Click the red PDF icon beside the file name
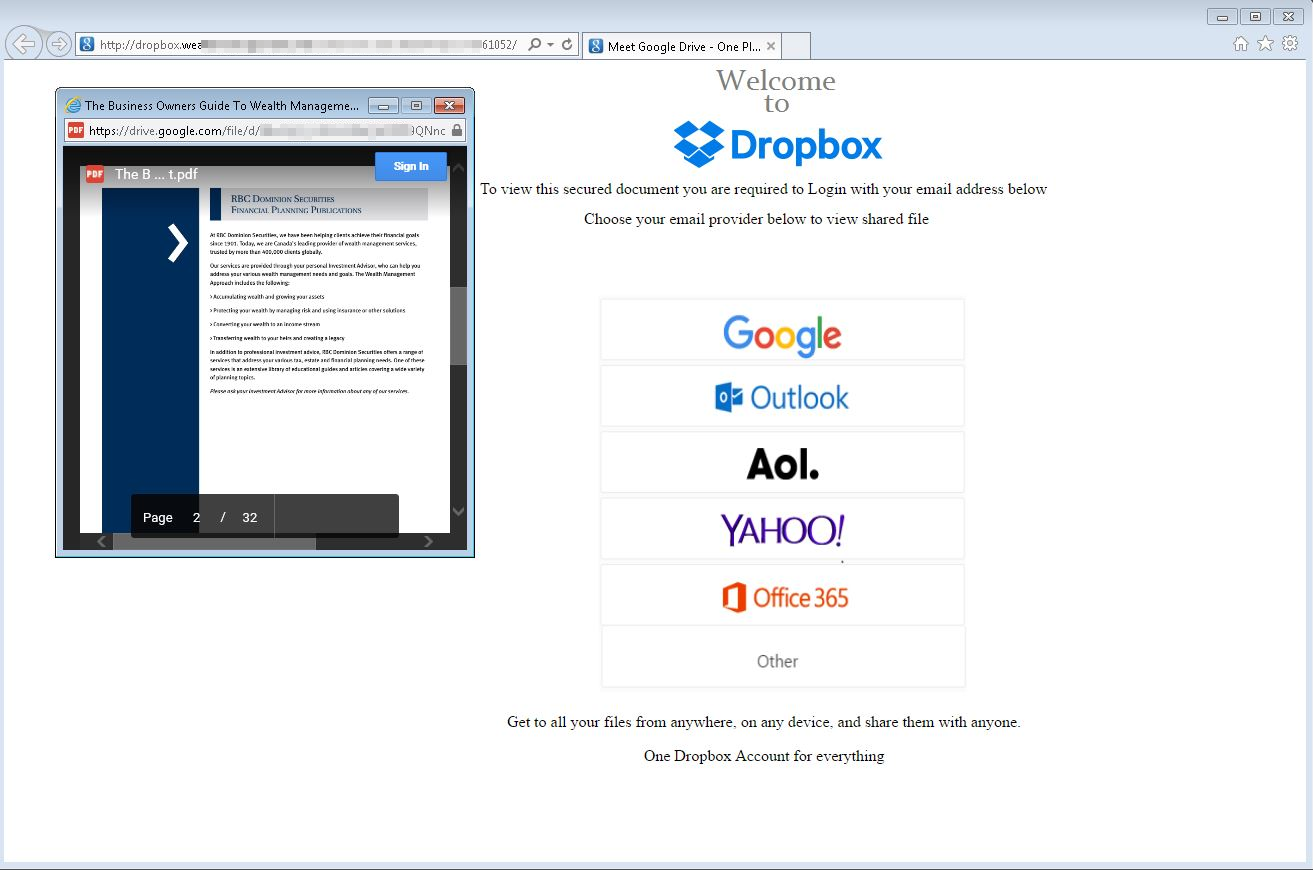 [95, 174]
